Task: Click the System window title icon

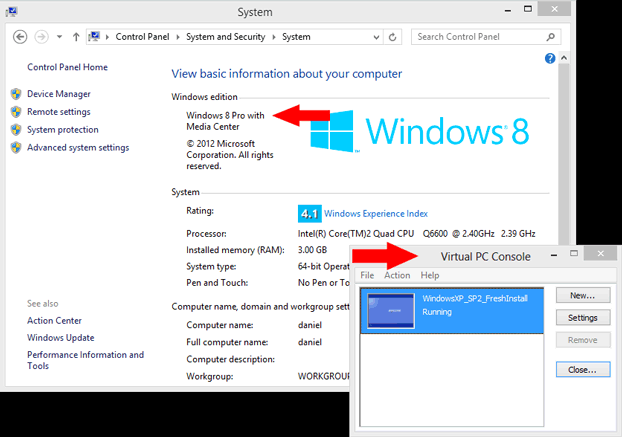Action: 11,12
